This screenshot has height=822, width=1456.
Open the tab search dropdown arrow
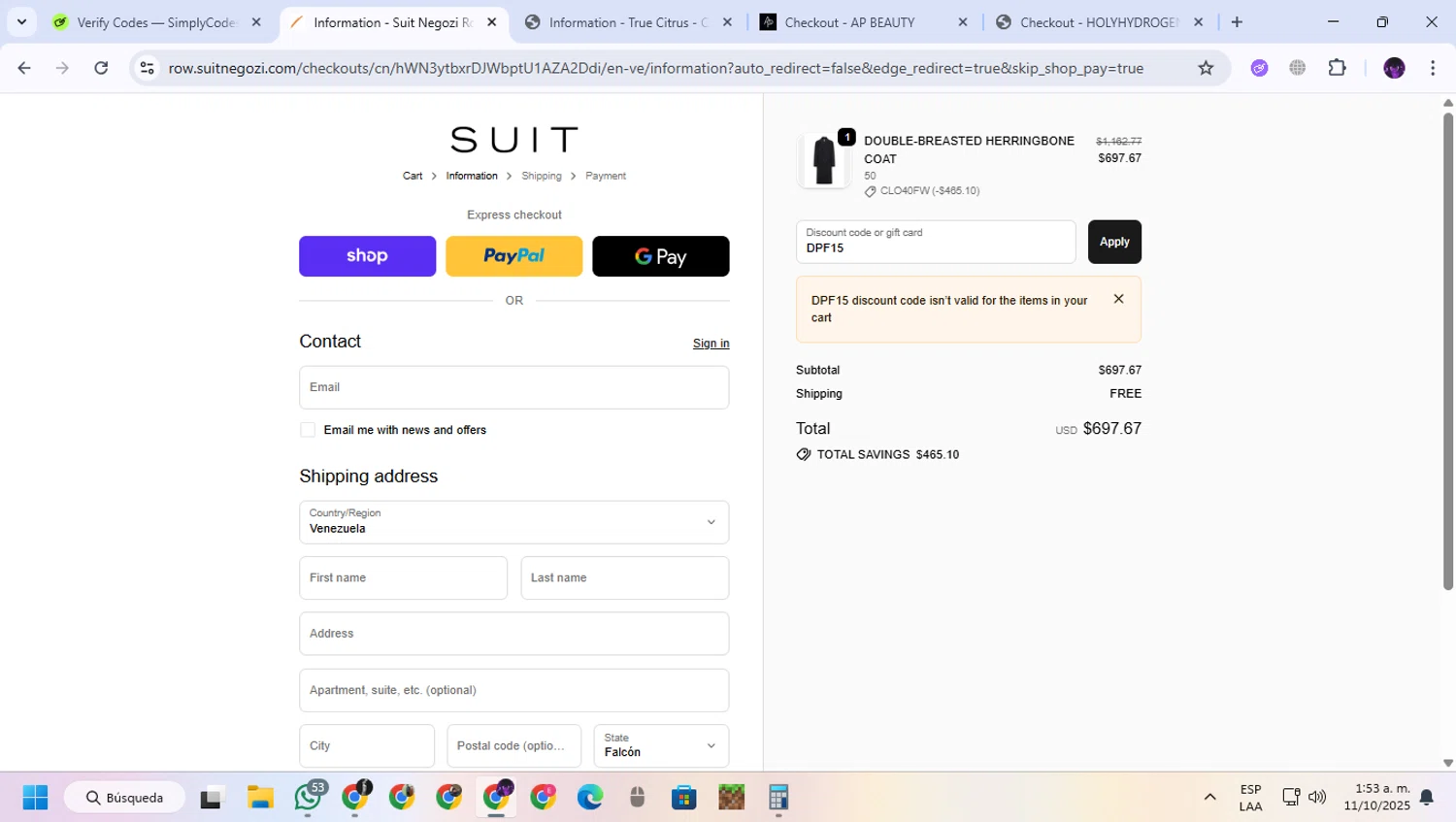tap(21, 21)
